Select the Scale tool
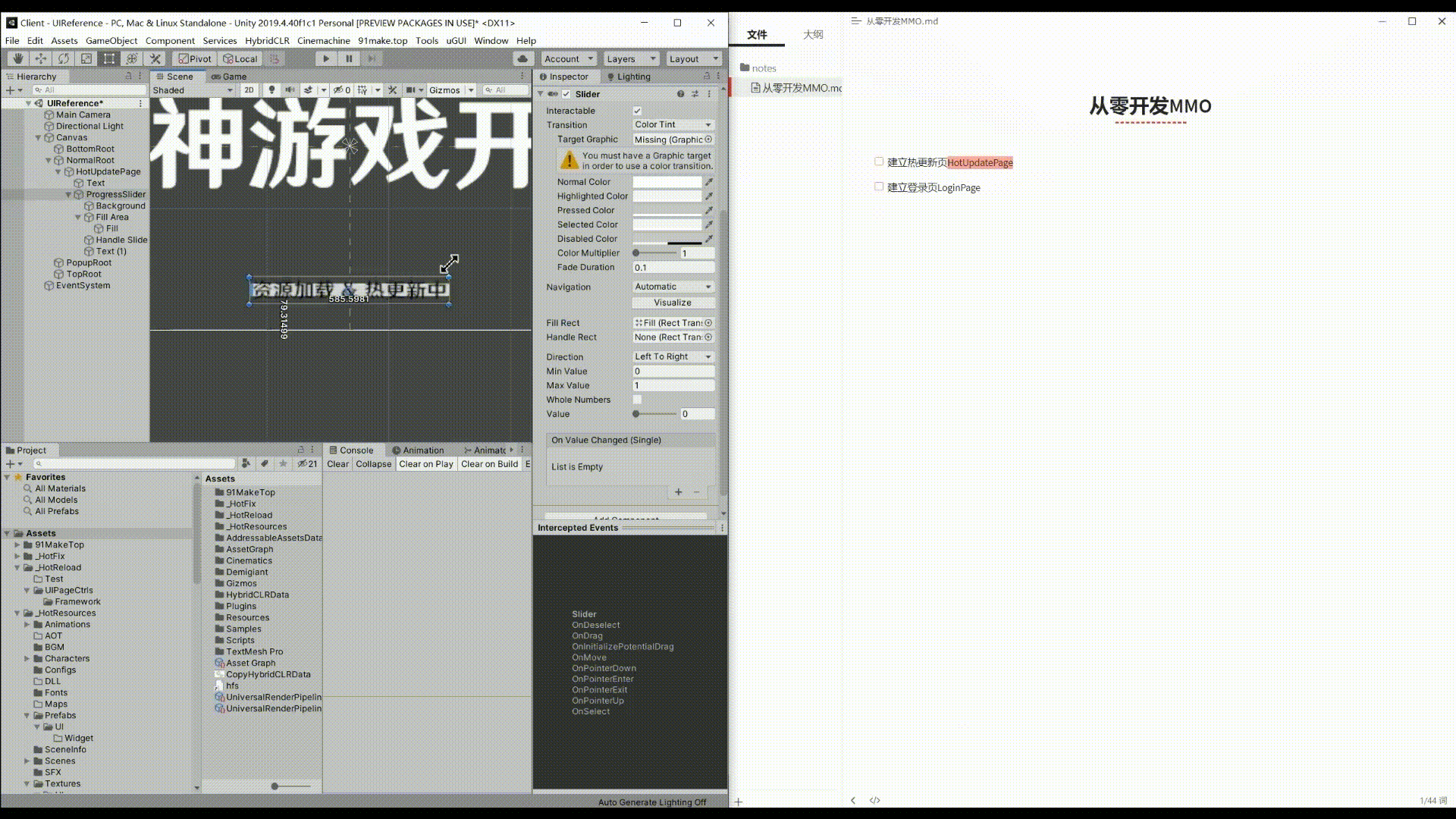The image size is (1456, 819). point(86,58)
